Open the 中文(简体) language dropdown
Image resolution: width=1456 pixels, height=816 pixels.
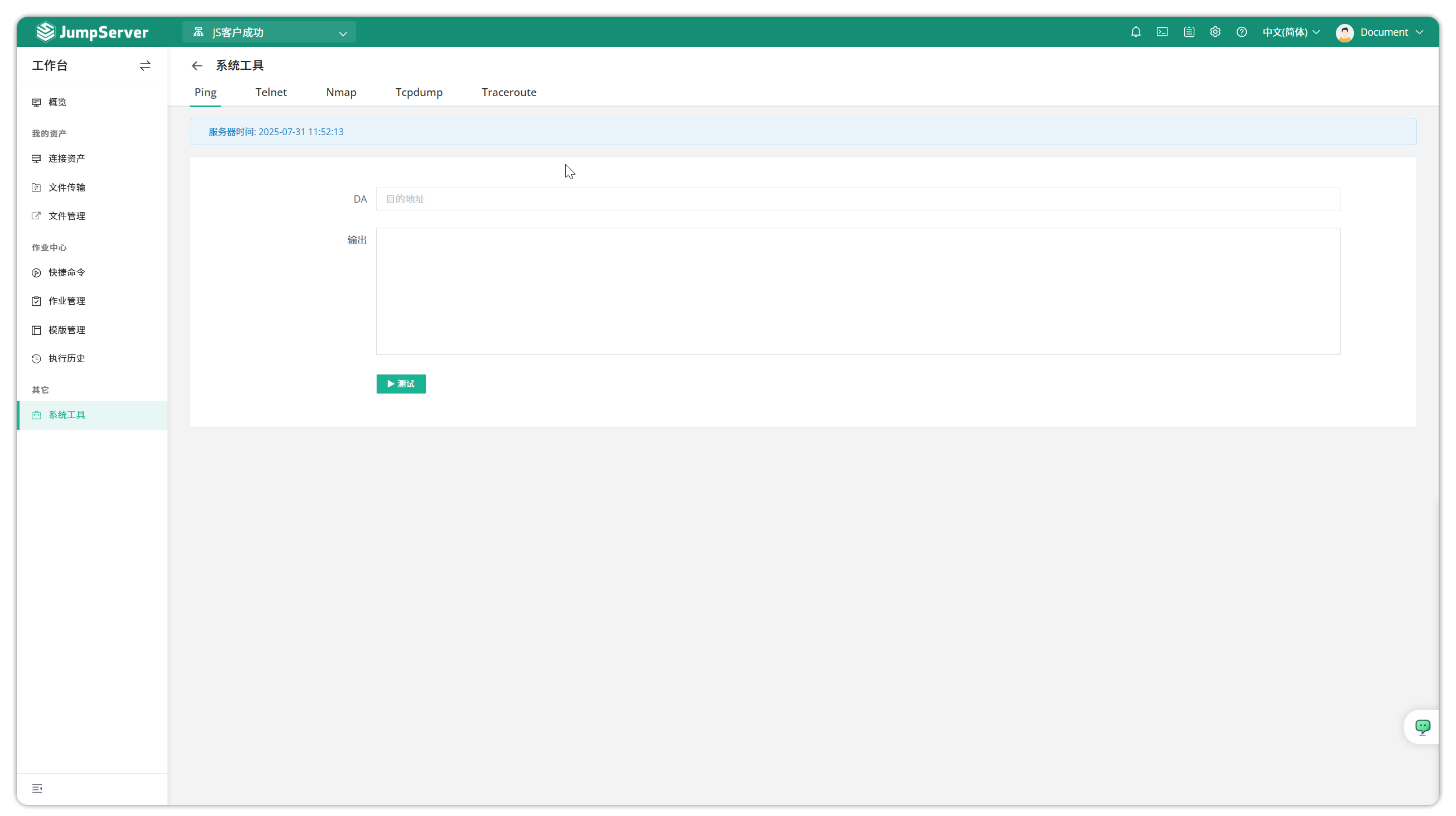pyautogui.click(x=1291, y=32)
